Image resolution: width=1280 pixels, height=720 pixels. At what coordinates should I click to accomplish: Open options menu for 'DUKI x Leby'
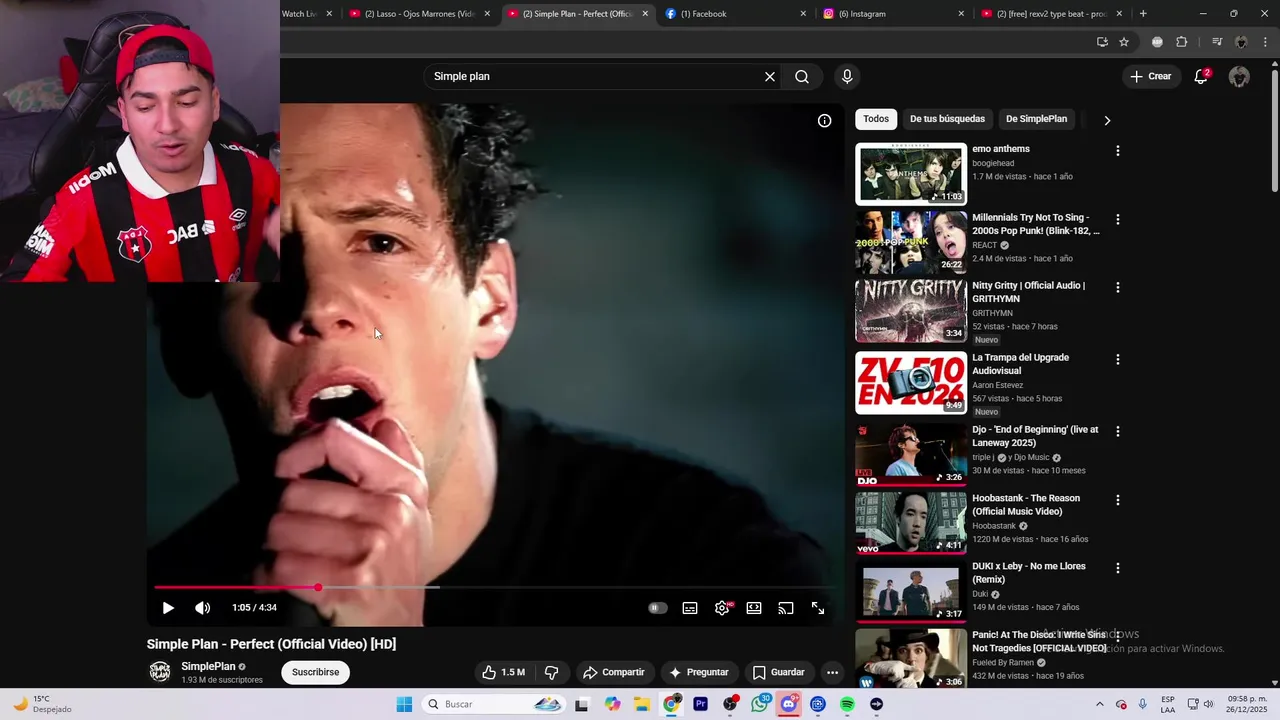click(1118, 568)
